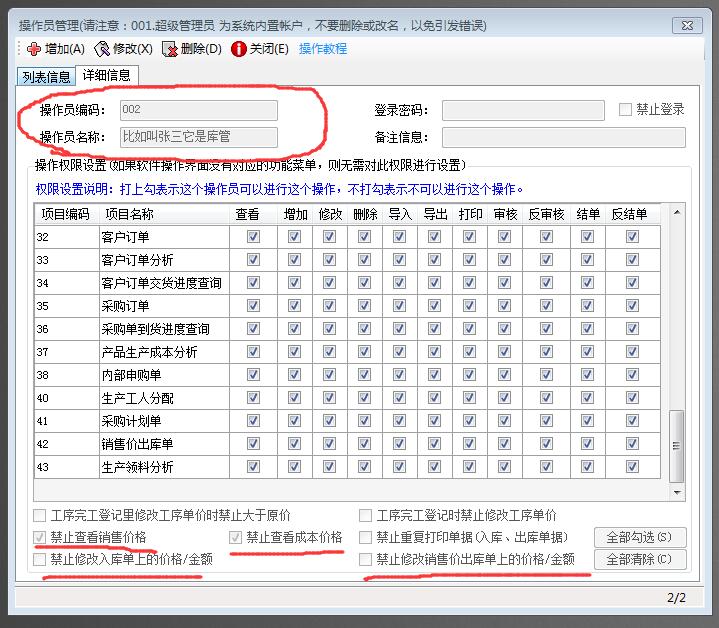Click the Delete (删除) toolbar icon
The image size is (719, 628).
170,49
